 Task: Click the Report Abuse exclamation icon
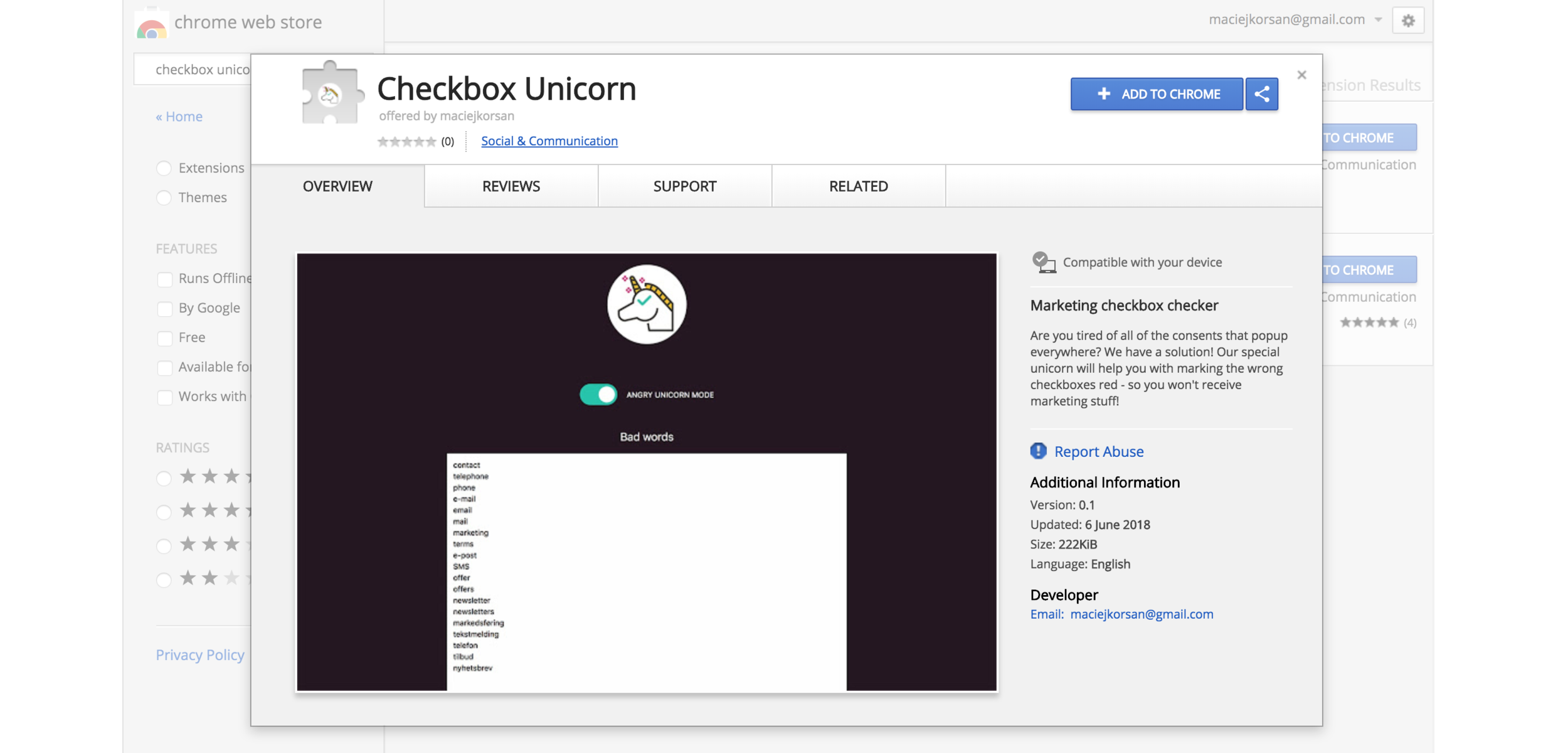pyautogui.click(x=1038, y=451)
